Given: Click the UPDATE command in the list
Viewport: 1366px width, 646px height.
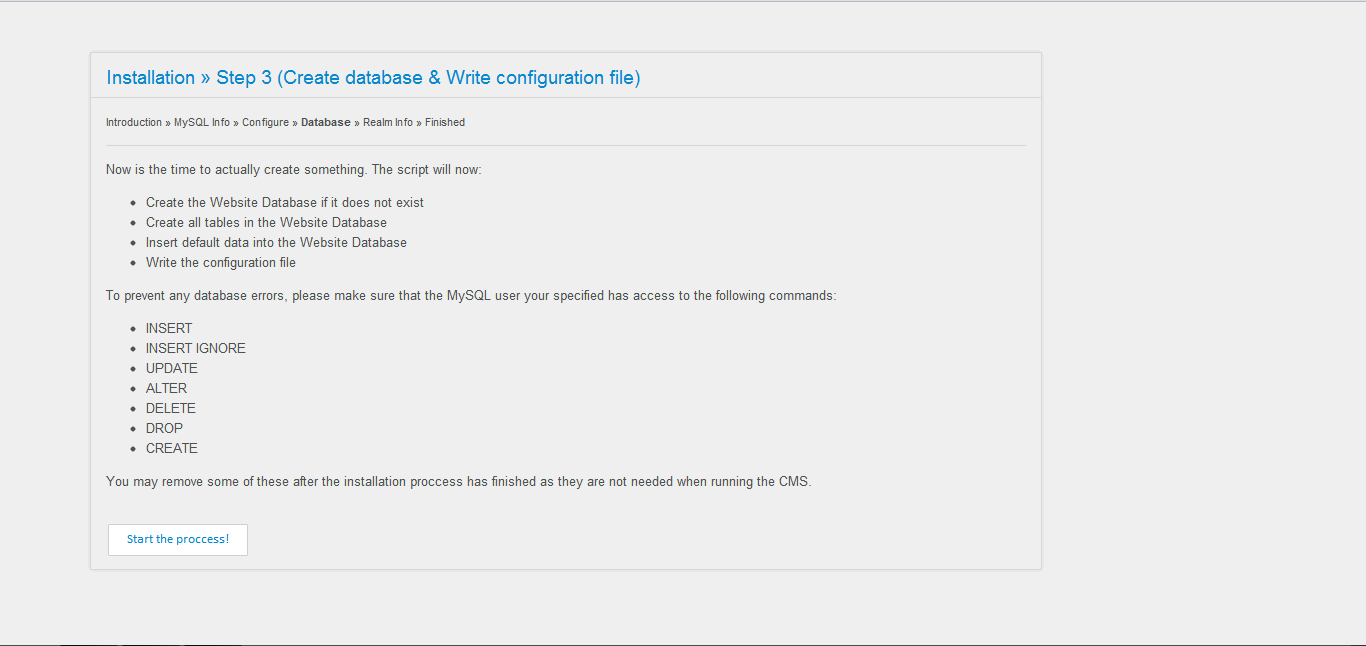Looking at the screenshot, I should click(172, 369).
